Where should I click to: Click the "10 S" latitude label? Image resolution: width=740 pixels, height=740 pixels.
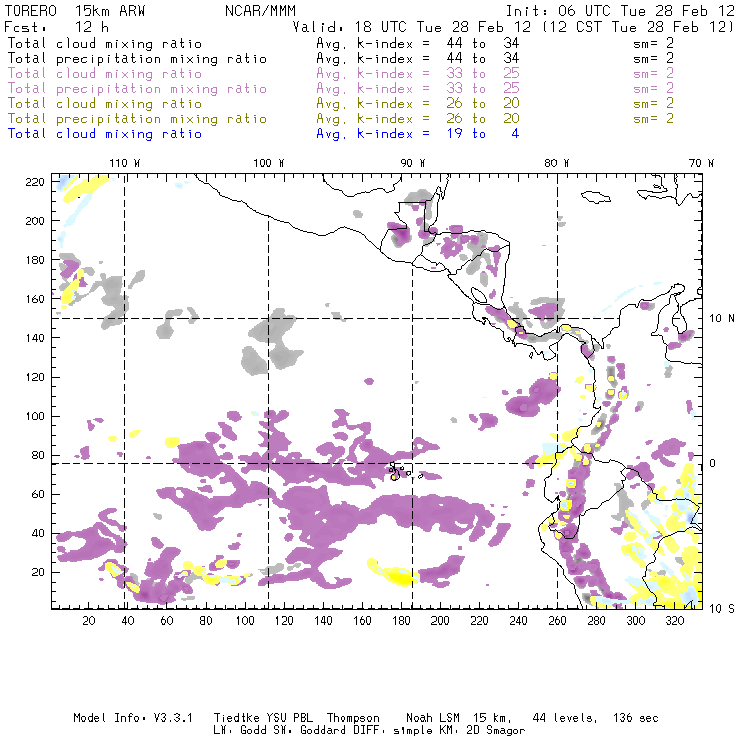click(x=722, y=609)
